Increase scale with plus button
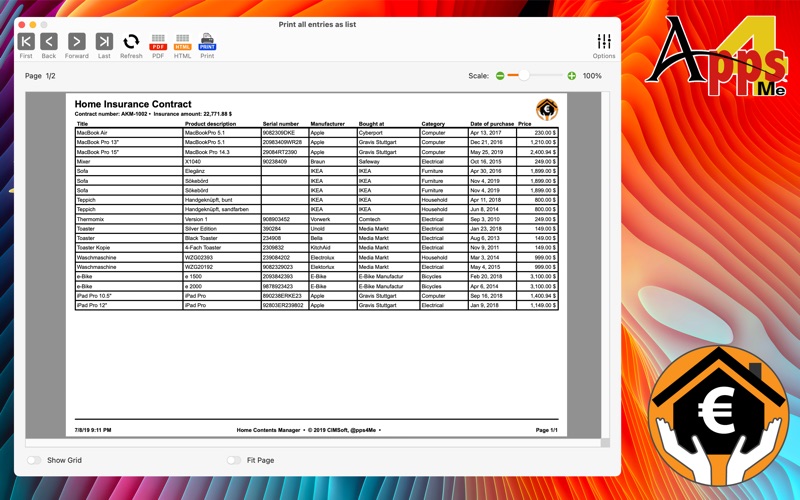 [571, 76]
